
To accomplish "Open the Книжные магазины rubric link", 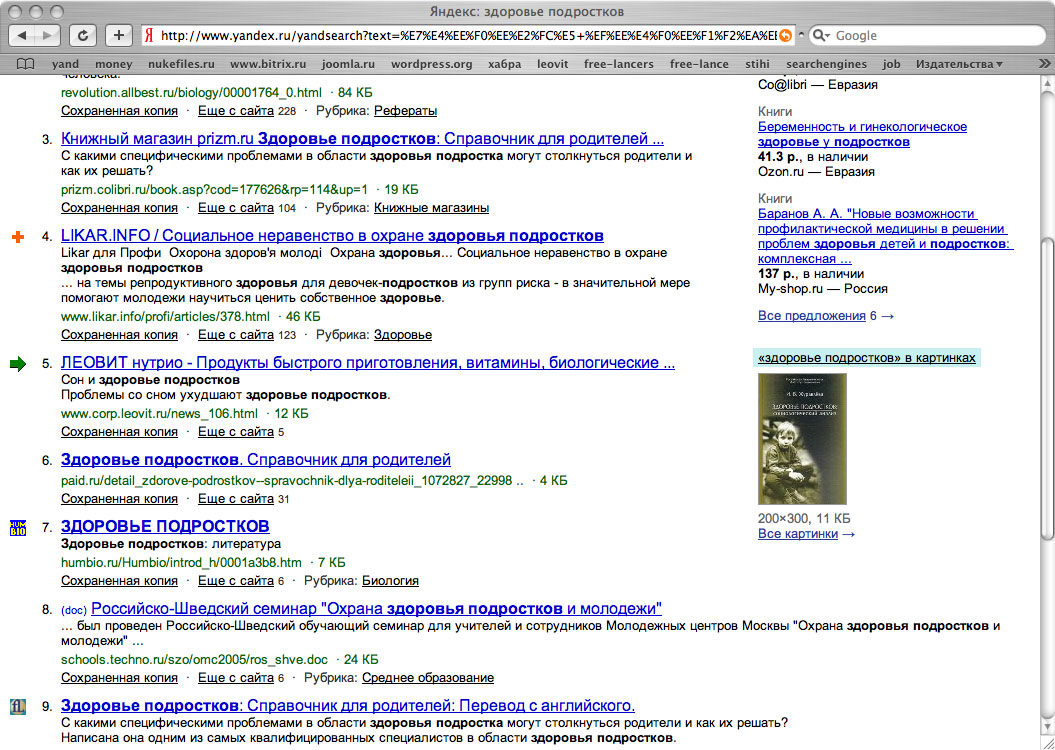I will pos(431,208).
